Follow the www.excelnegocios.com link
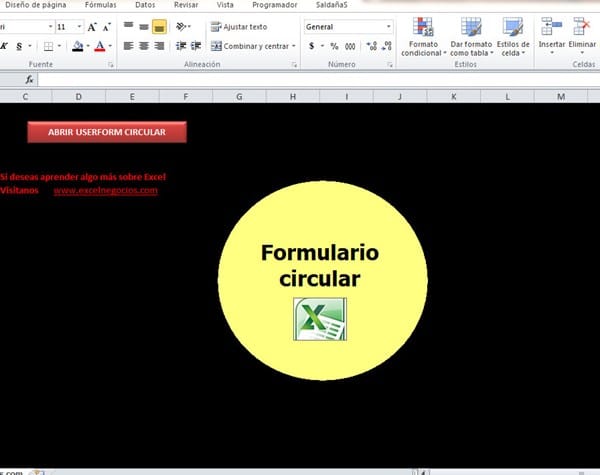 point(105,190)
